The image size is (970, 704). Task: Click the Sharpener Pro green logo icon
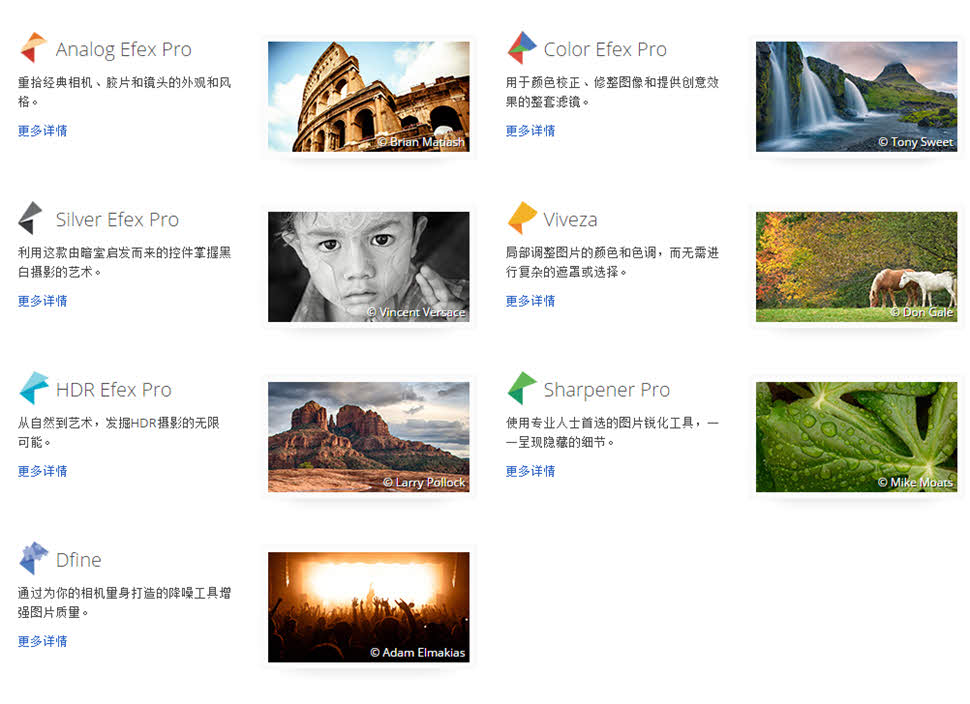tap(521, 388)
